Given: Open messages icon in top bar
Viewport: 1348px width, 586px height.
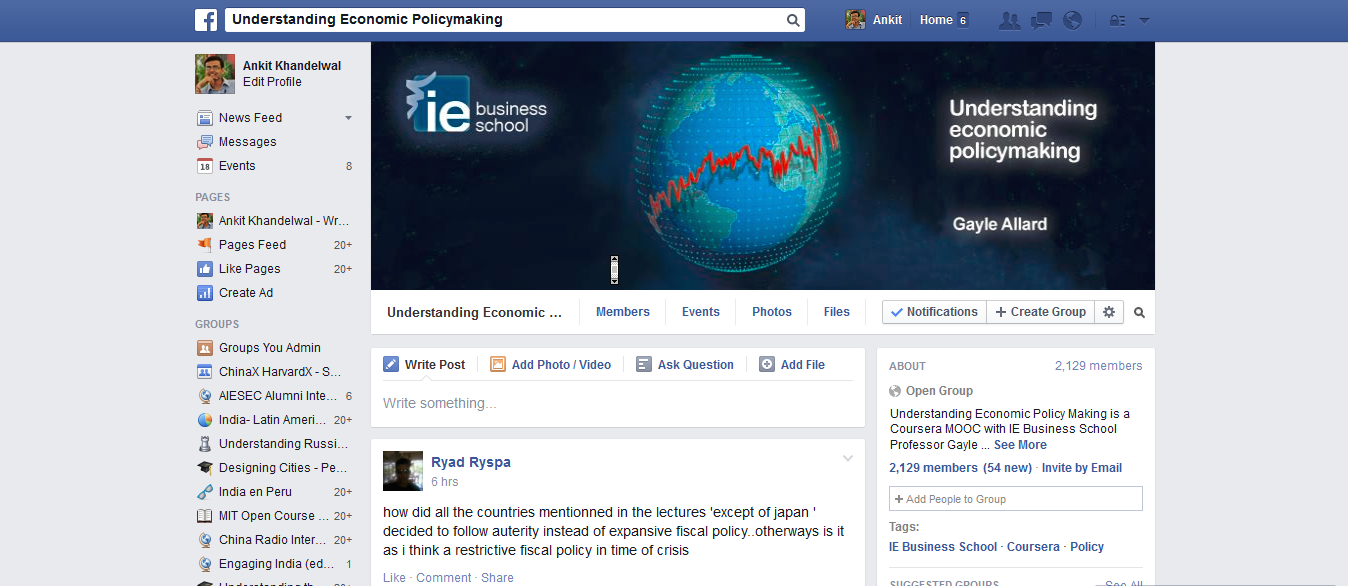Looking at the screenshot, I should click(1041, 20).
